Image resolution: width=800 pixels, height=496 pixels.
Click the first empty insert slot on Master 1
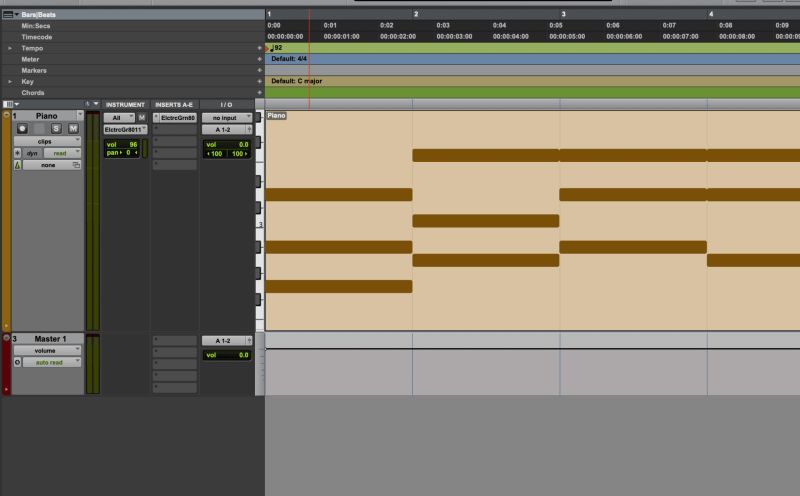(174, 340)
